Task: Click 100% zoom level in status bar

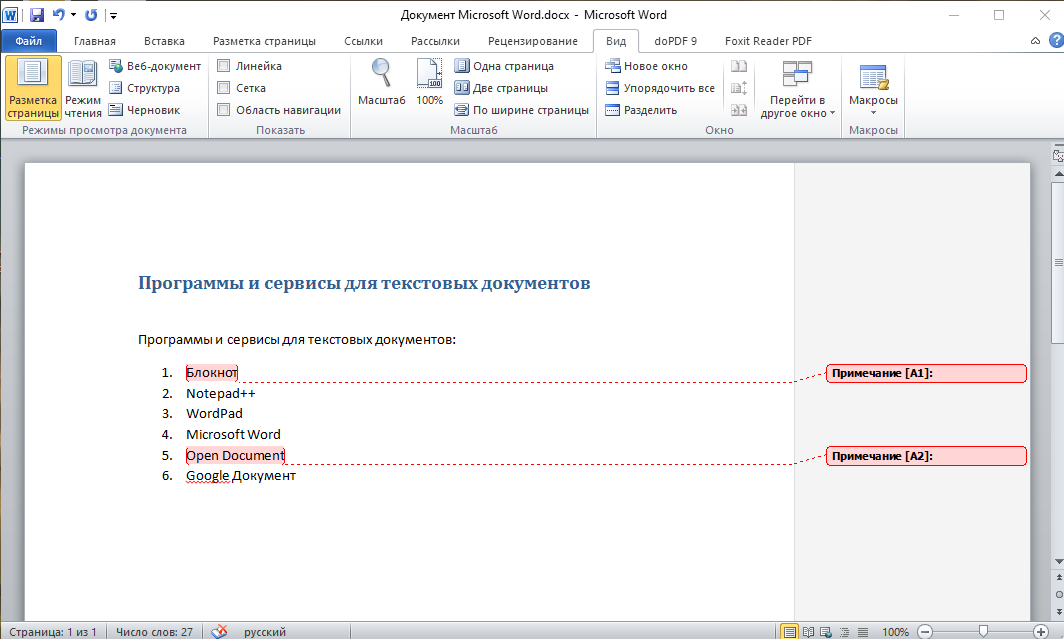Action: point(895,632)
